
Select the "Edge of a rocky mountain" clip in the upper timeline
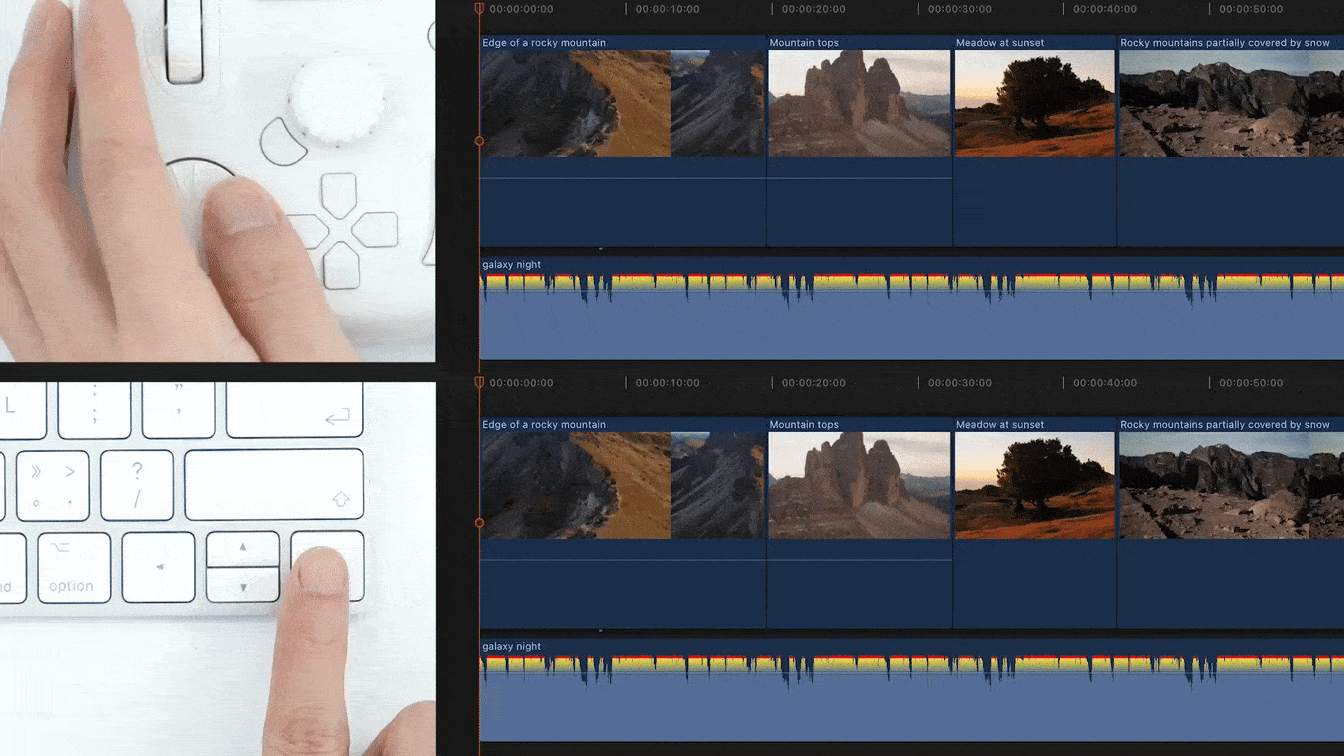click(623, 141)
